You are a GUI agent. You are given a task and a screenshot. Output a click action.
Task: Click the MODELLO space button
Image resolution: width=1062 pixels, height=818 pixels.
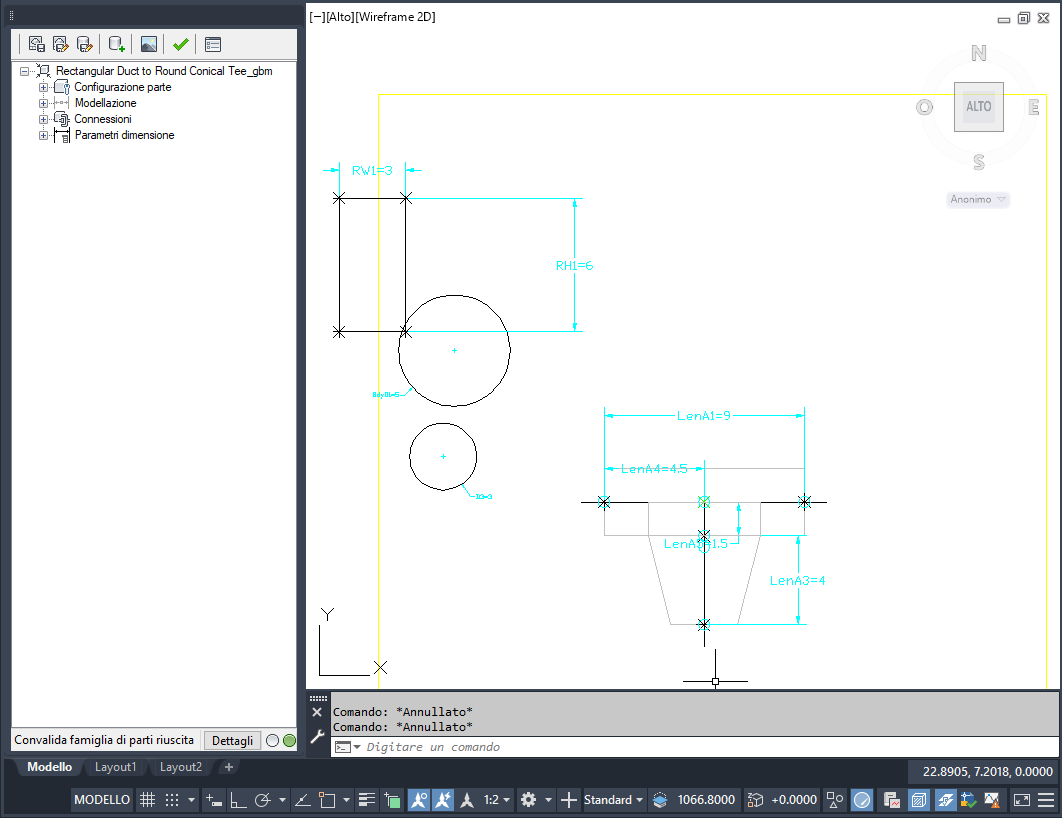(x=102, y=800)
